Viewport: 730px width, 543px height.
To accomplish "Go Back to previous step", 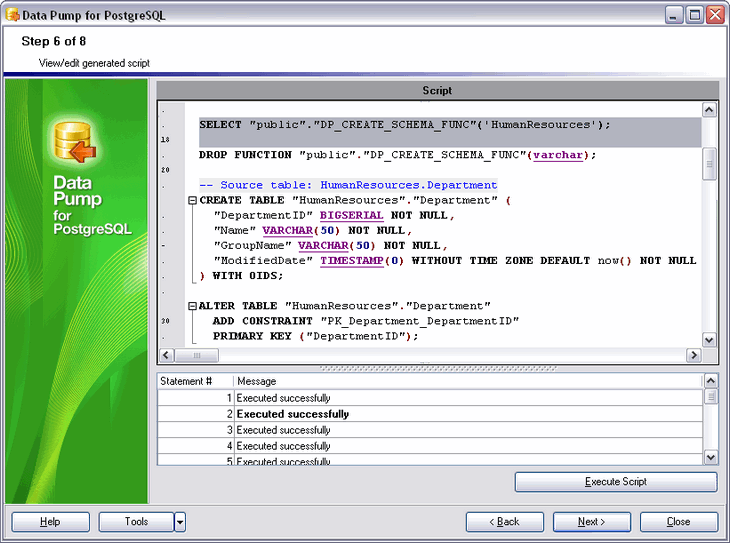I will coord(505,522).
